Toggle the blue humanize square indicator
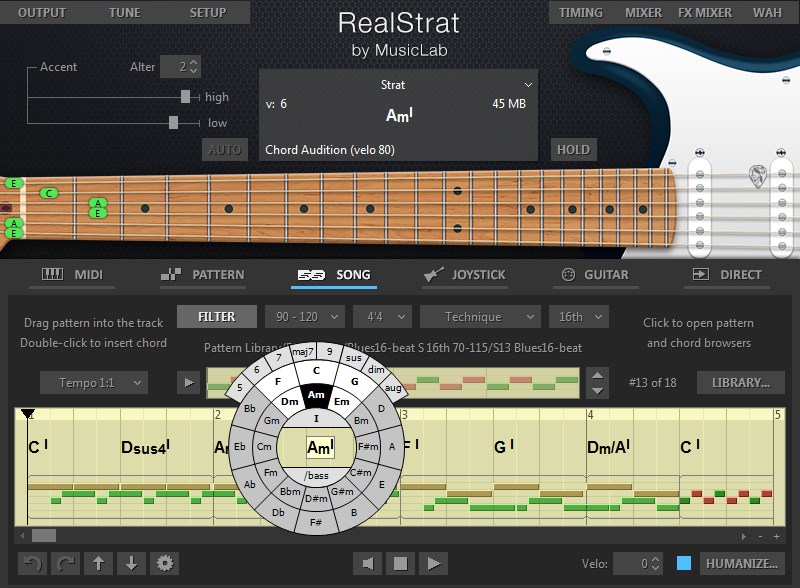The height and width of the screenshot is (588, 800). (x=684, y=564)
